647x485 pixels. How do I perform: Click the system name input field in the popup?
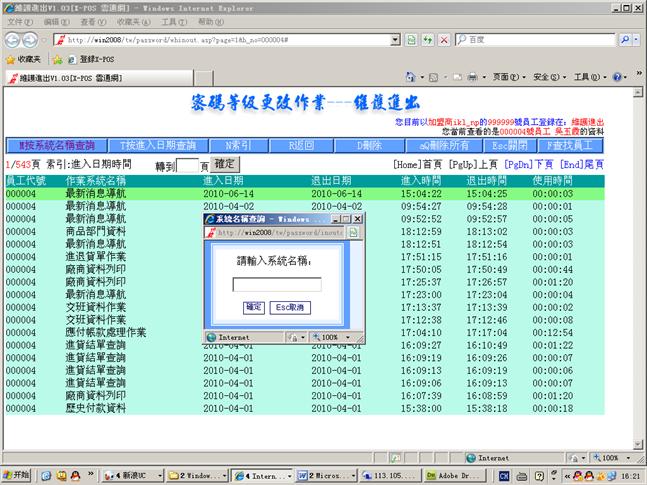(x=277, y=284)
